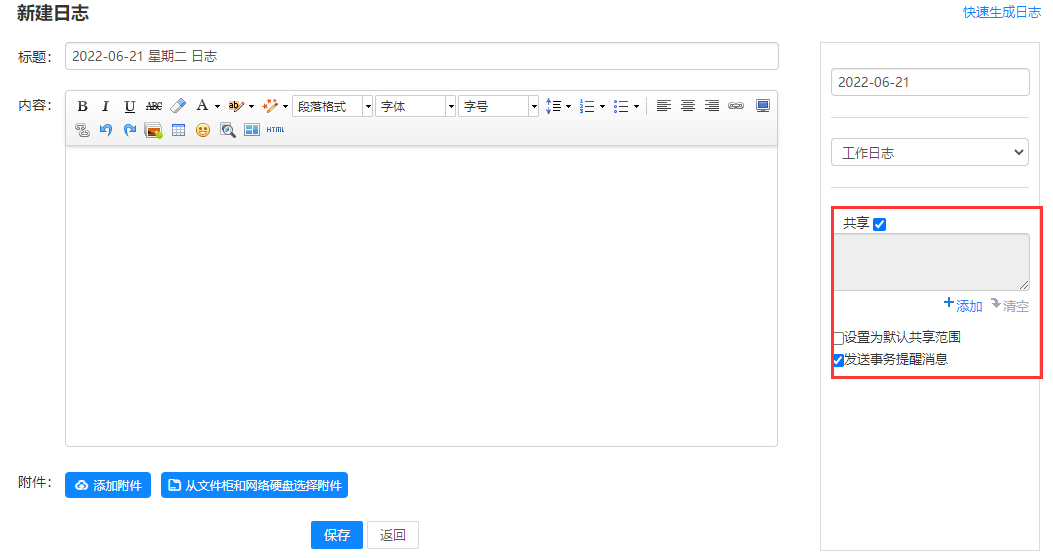
Task: Open the 快速生成日志 link
Action: tap(1001, 13)
